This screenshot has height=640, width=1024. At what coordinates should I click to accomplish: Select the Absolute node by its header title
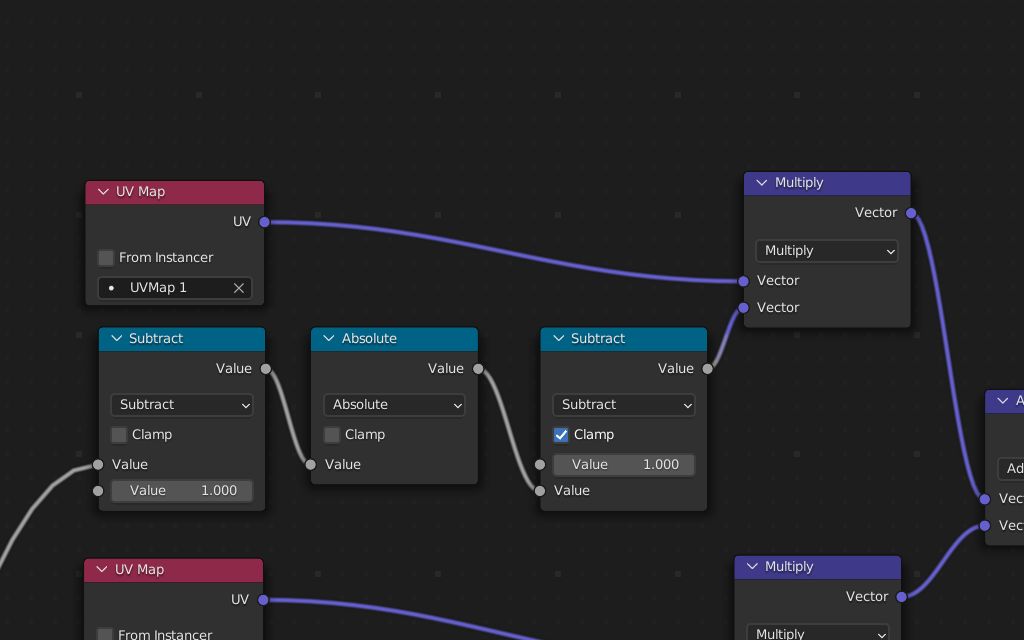point(369,338)
